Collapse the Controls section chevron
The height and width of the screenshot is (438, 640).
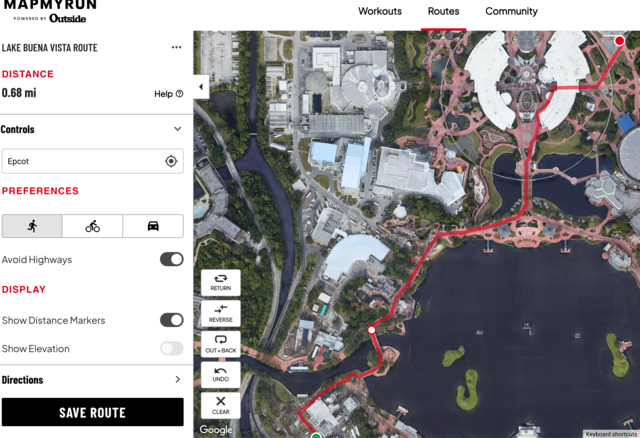point(178,129)
